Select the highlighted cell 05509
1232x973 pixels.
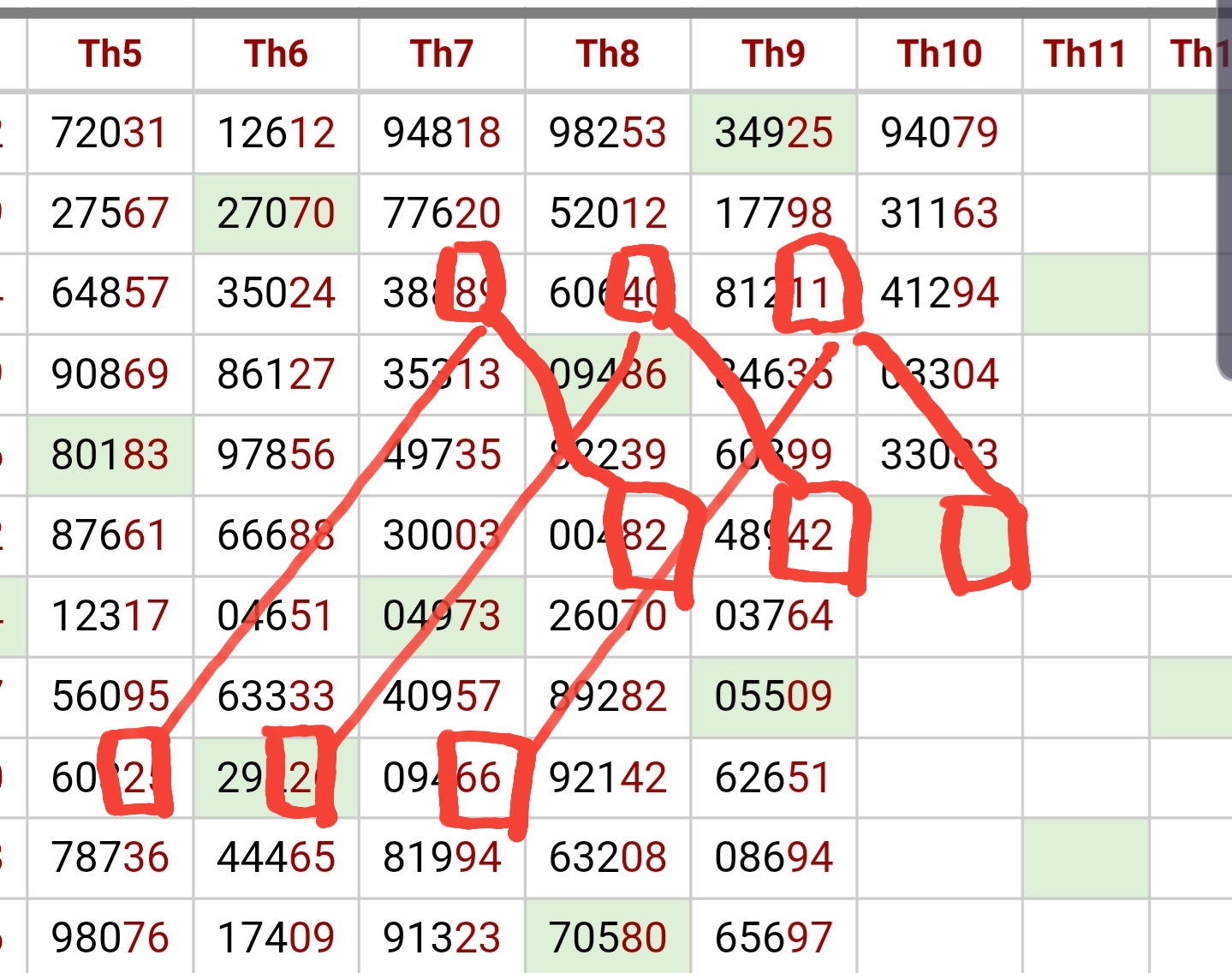click(x=774, y=697)
